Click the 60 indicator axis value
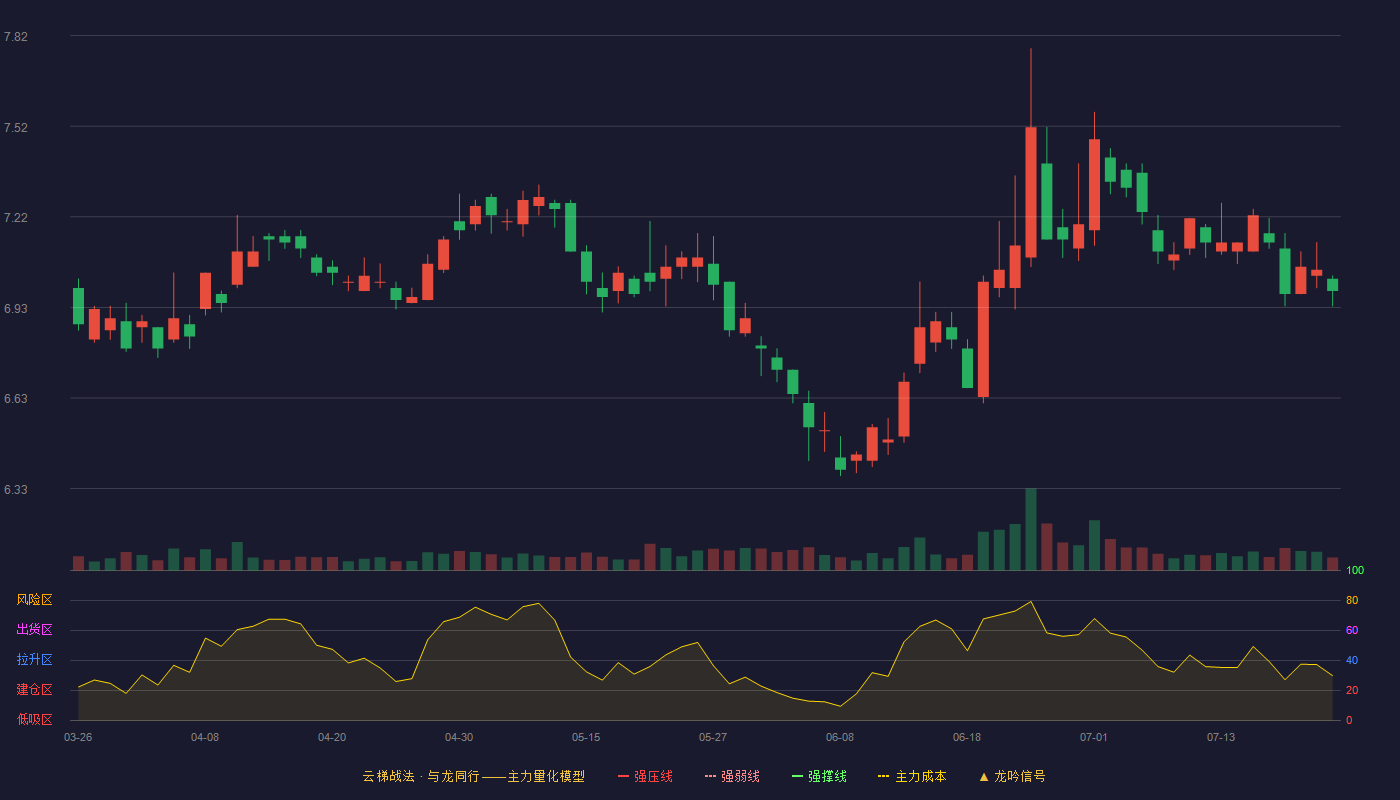This screenshot has width=1400, height=800. click(x=1352, y=630)
